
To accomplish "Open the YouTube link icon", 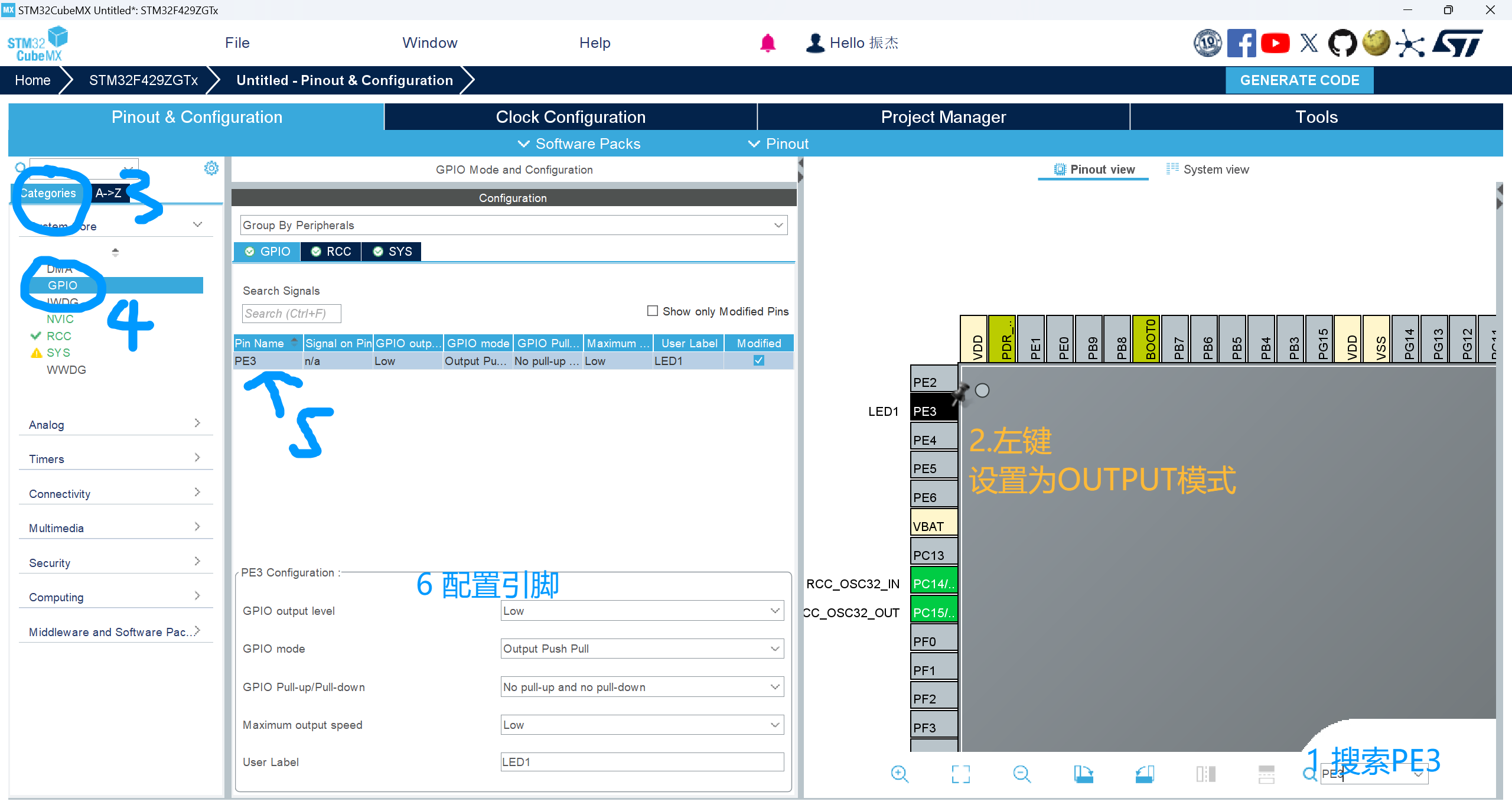I will 1275,43.
